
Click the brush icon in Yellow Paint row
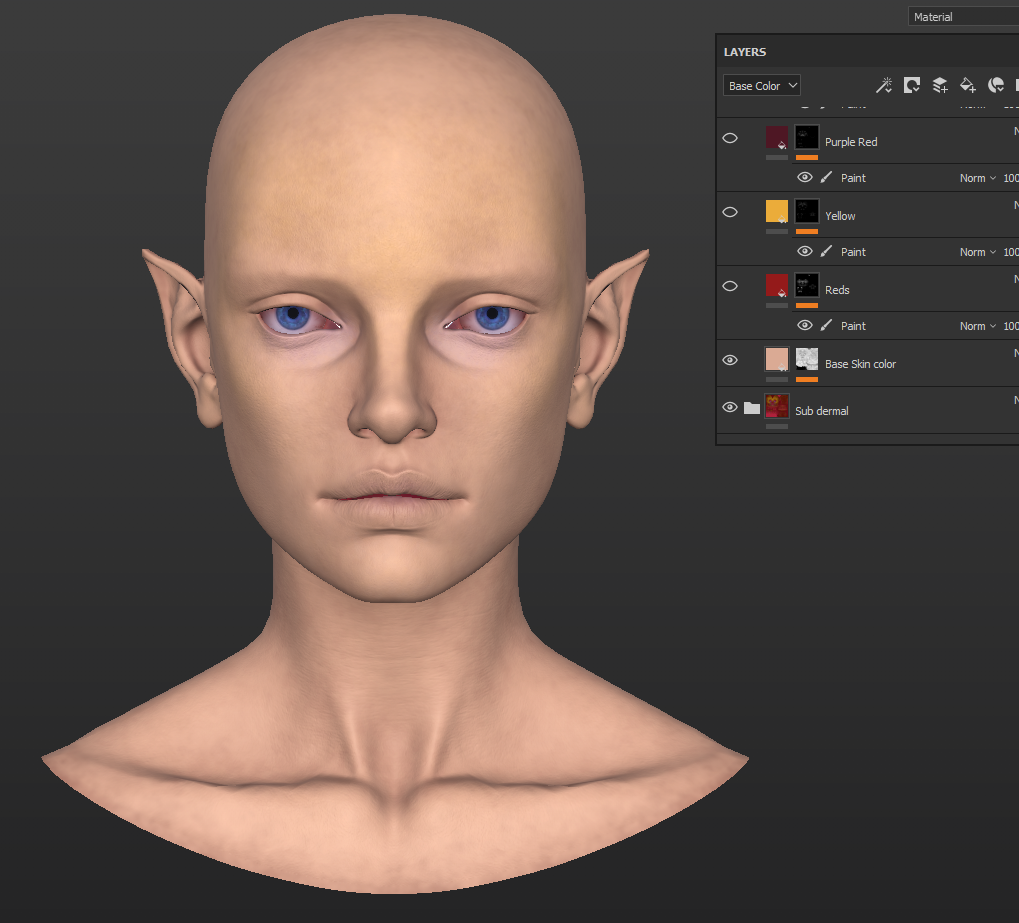(x=826, y=252)
